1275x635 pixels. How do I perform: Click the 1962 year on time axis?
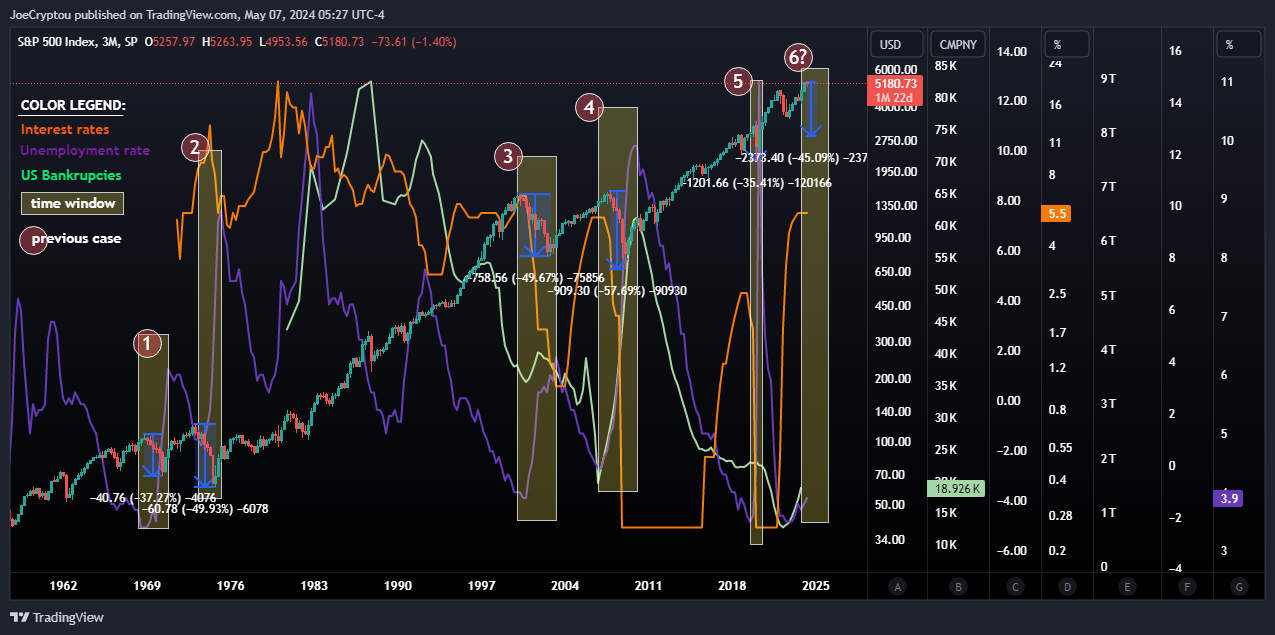pos(63,586)
